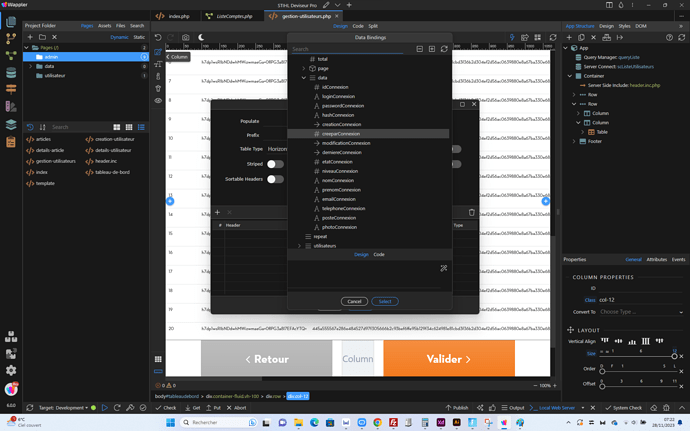Expand the data folder in the project tree
Screen dimensions: 690x431
pos(30,66)
